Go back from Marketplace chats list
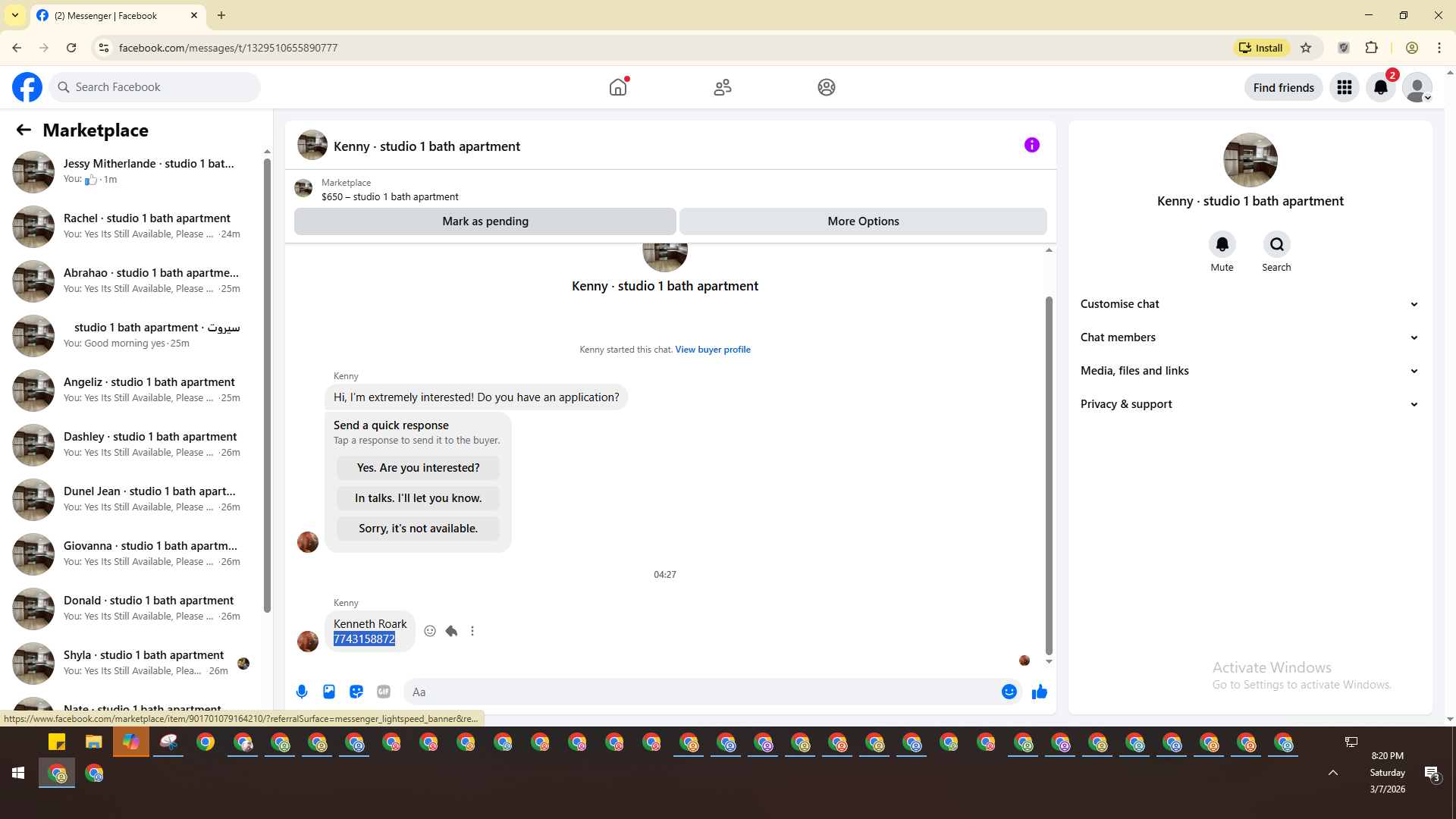The width and height of the screenshot is (1456, 819). (x=24, y=130)
